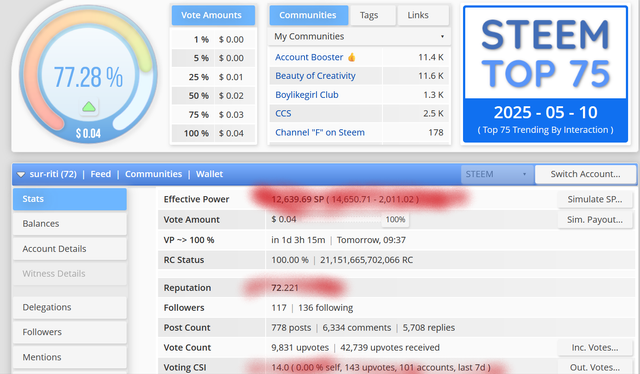
Task: Click the 1 % vote amount row
Action: pyautogui.click(x=213, y=40)
